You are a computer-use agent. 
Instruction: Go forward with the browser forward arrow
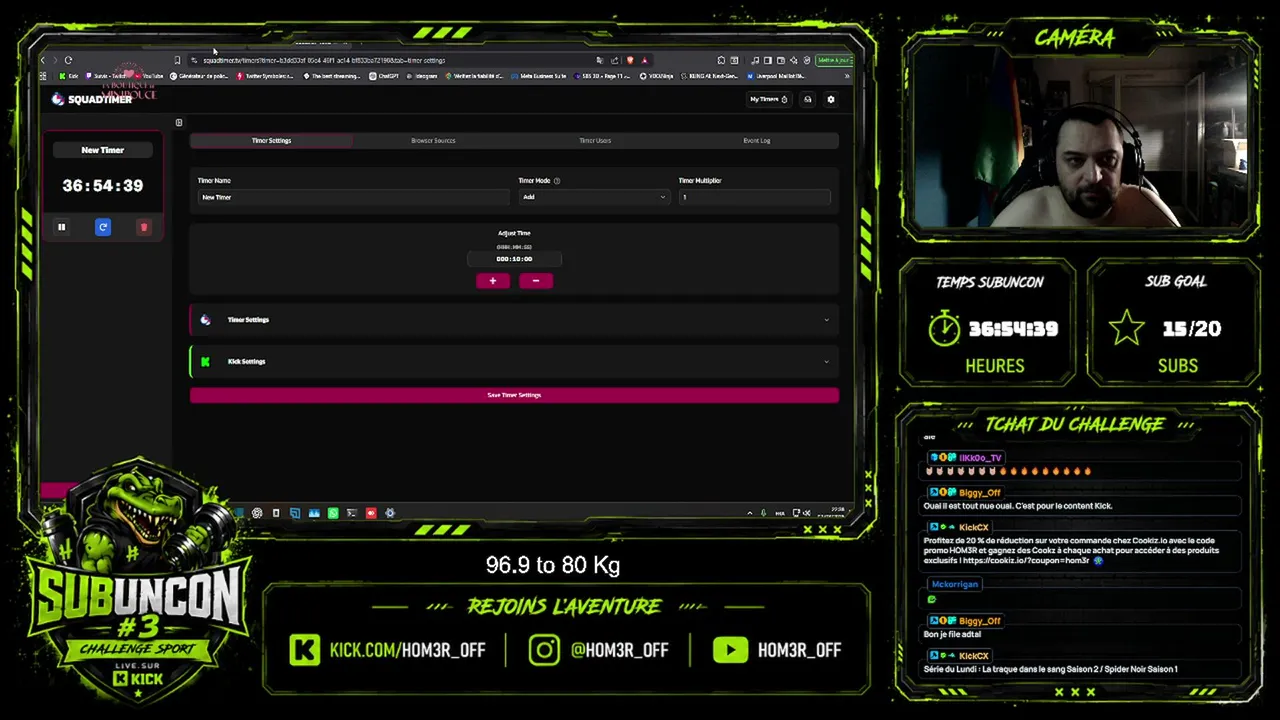[55, 60]
